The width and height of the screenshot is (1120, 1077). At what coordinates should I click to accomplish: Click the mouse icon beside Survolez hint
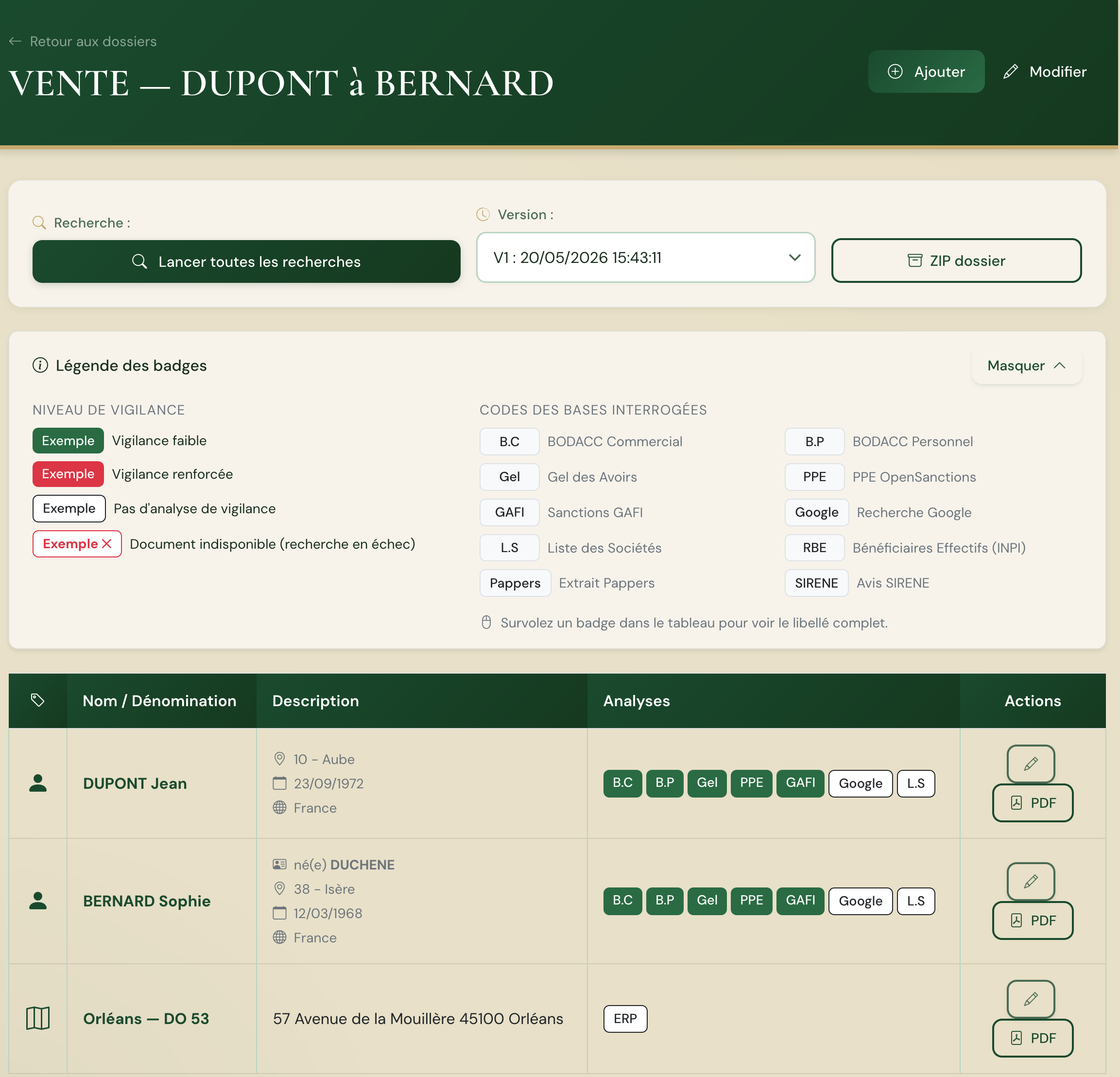(x=486, y=622)
